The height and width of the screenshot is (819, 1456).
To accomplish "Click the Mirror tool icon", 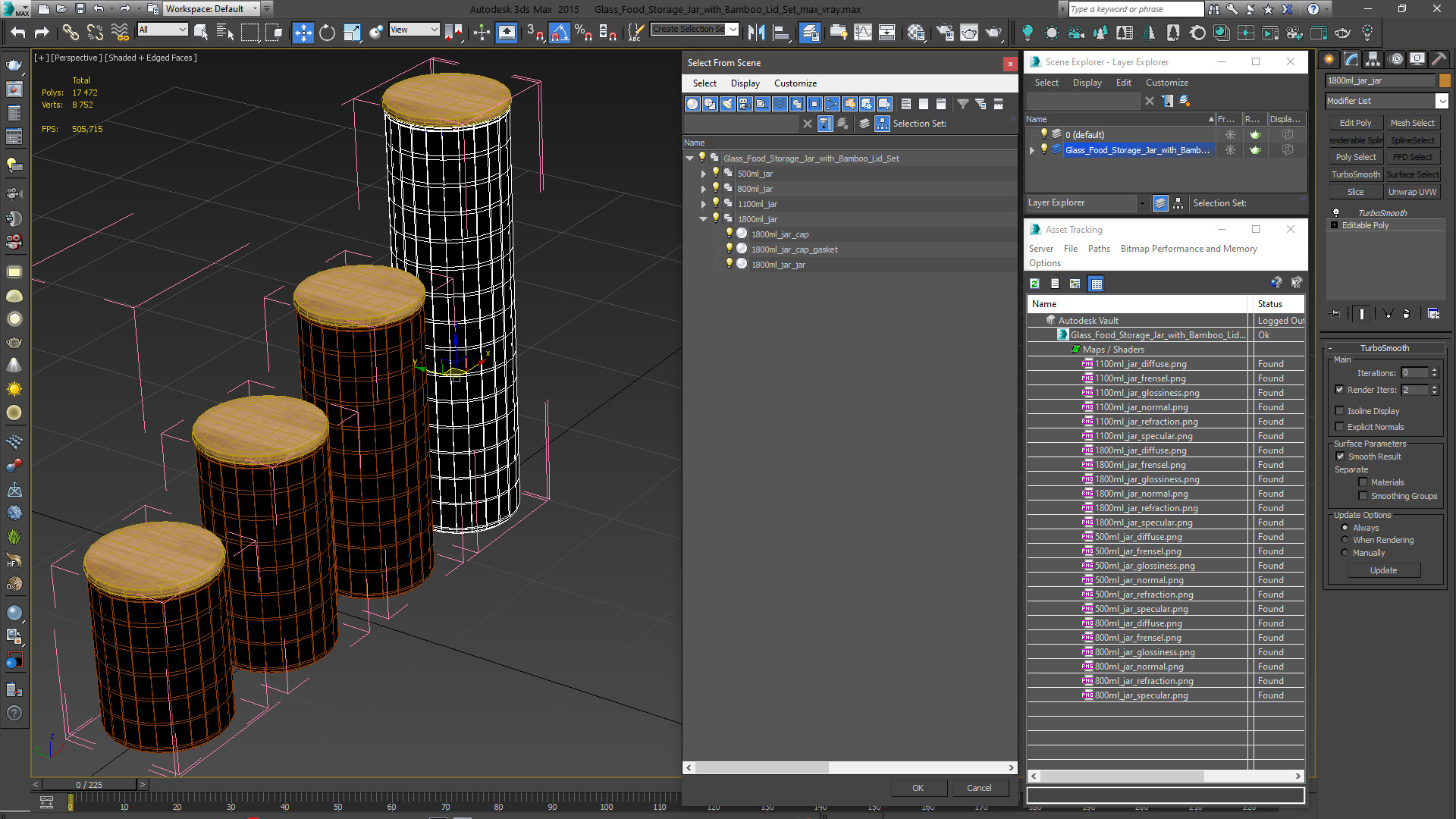I will [756, 32].
